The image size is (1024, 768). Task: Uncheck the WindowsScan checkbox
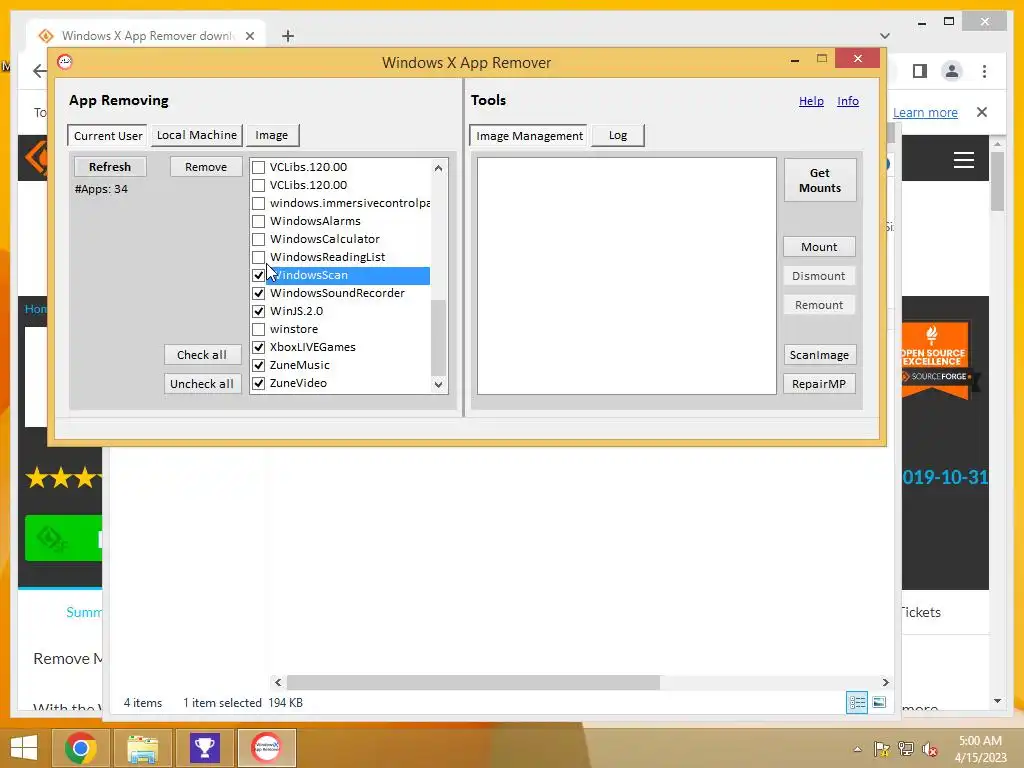pos(259,275)
